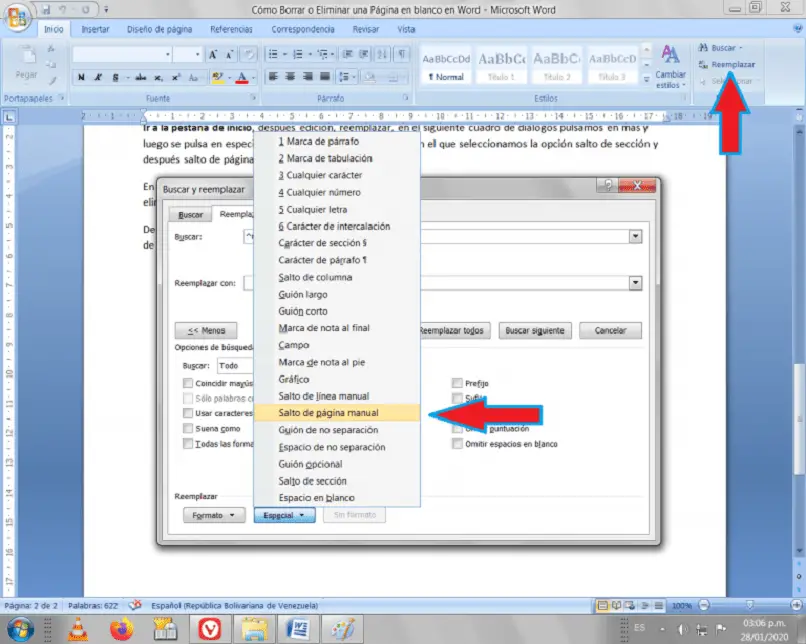Open Firefox from the taskbar
806x644 pixels.
(x=122, y=629)
